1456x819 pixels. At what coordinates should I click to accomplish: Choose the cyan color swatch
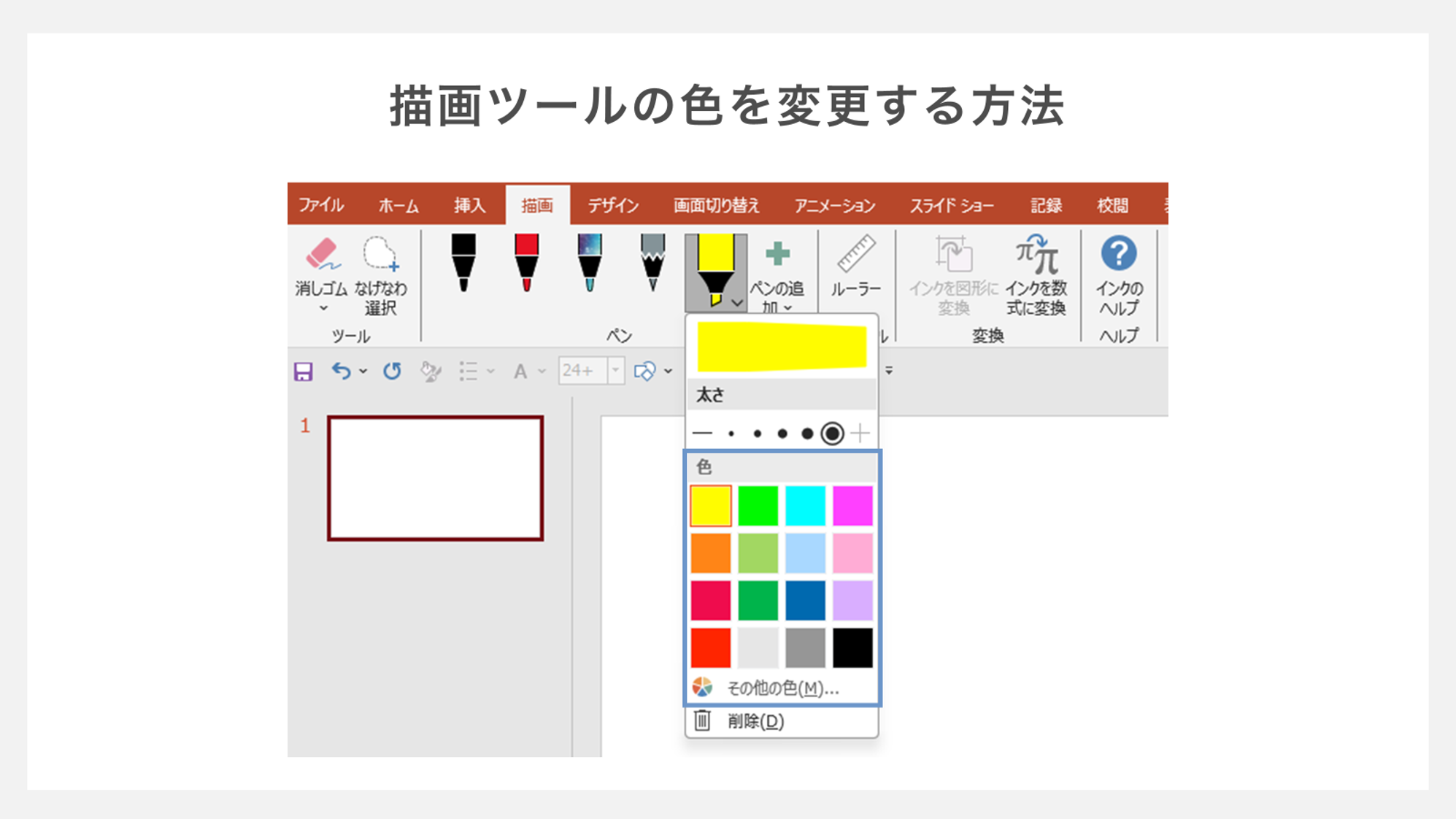pyautogui.click(x=806, y=505)
